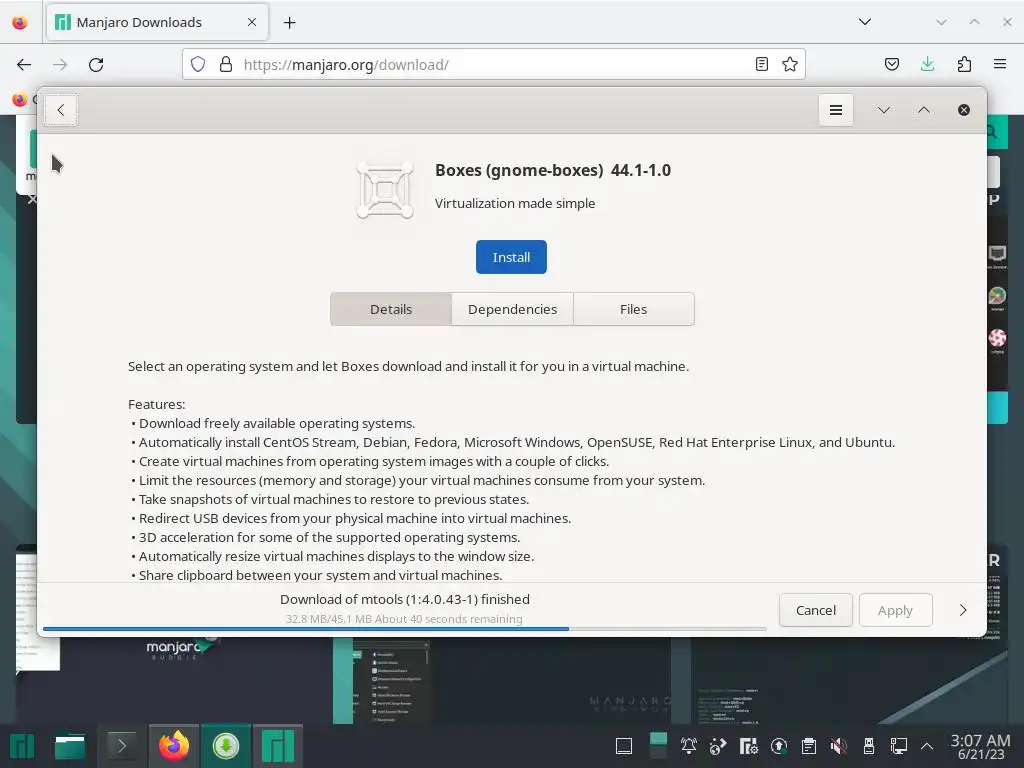Click the Boxes application icon
The height and width of the screenshot is (768, 1024).
pos(385,189)
